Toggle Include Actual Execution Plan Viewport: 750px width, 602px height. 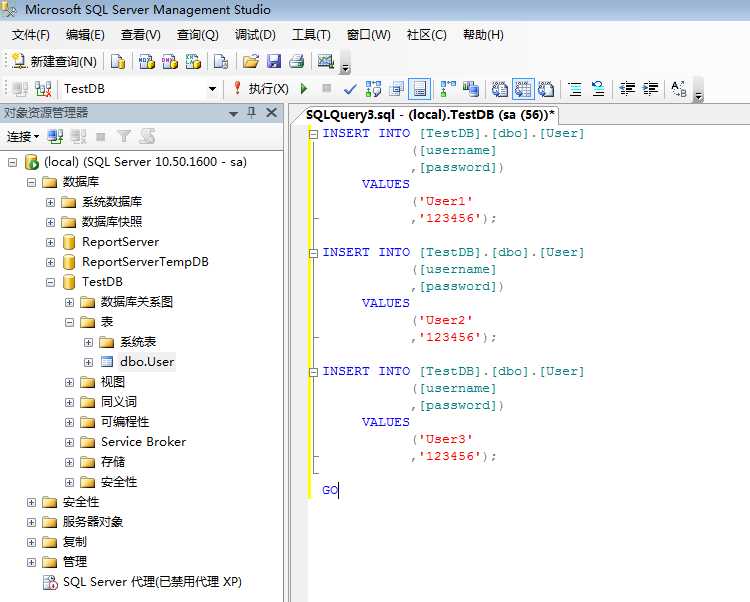[448, 89]
